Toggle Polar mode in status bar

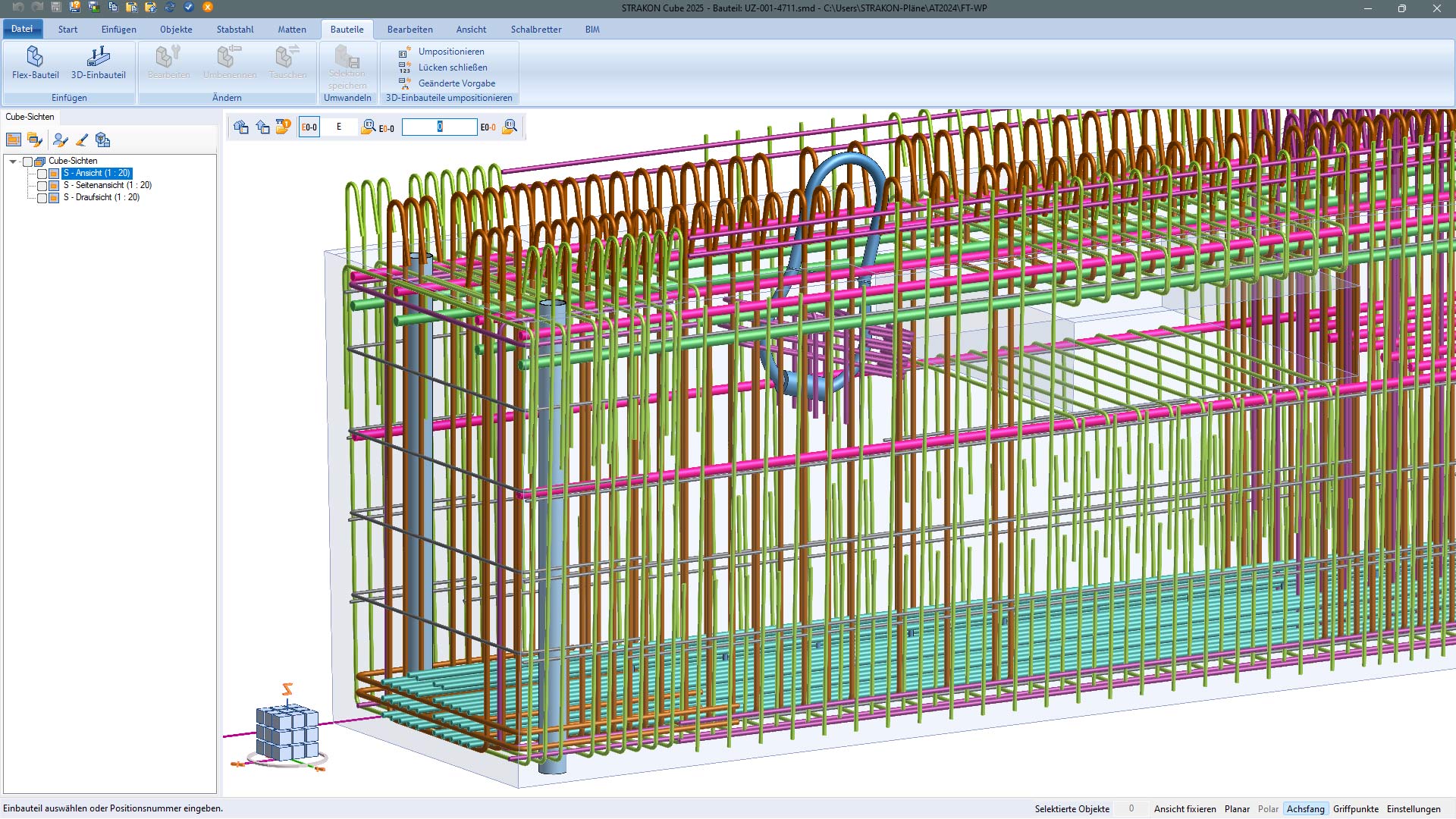coord(1268,809)
